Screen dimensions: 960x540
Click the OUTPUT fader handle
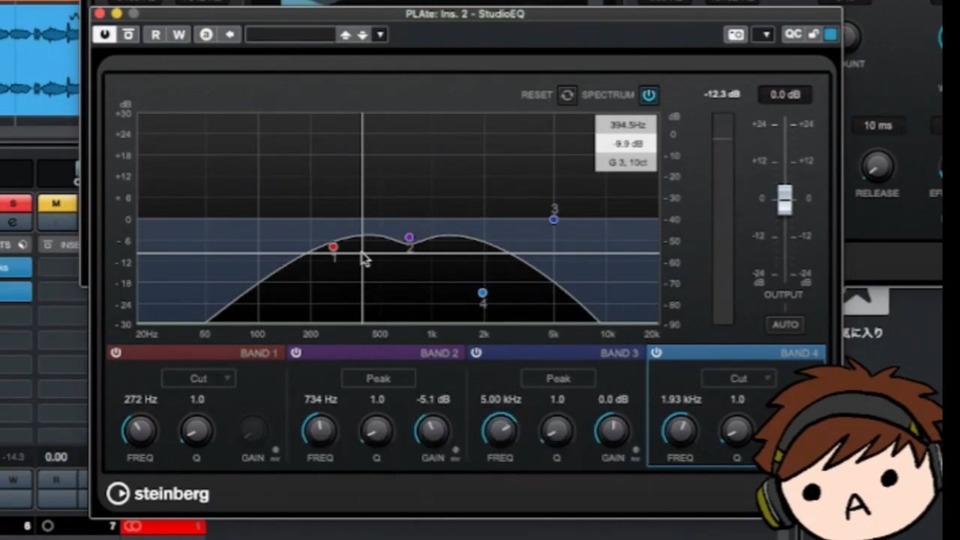click(784, 199)
